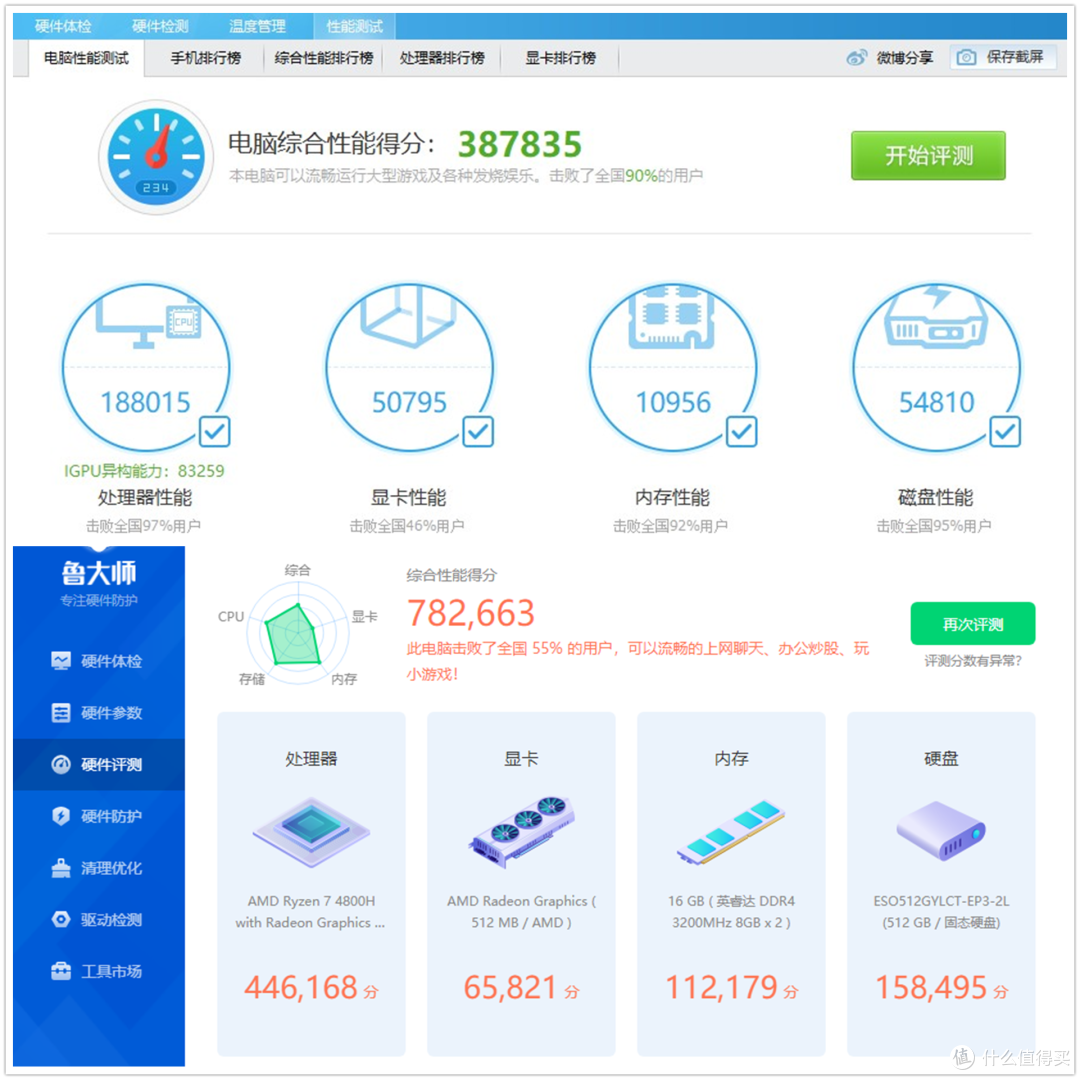The height and width of the screenshot is (1080, 1080).
Task: Open the 显卡排行榜 sub-tab
Action: (x=560, y=58)
